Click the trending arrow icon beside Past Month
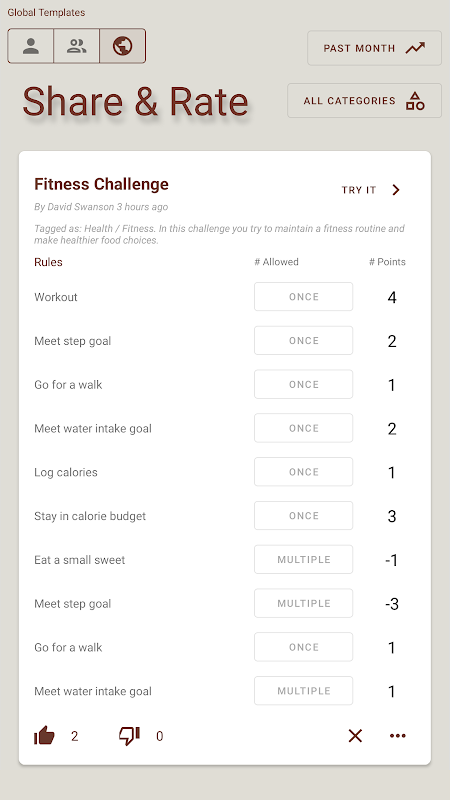The width and height of the screenshot is (450, 800). click(415, 48)
